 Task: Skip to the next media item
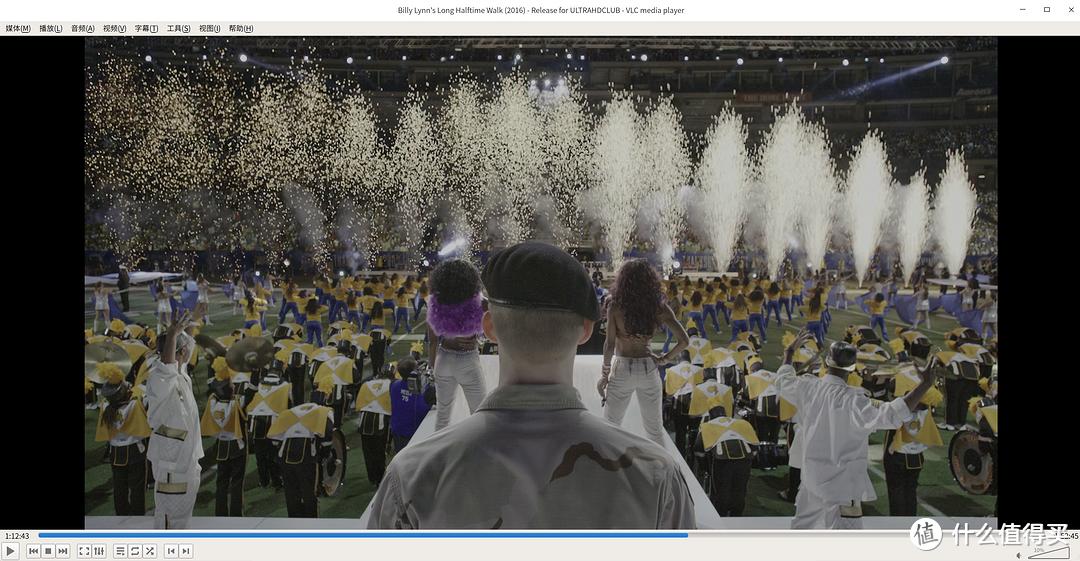63,551
